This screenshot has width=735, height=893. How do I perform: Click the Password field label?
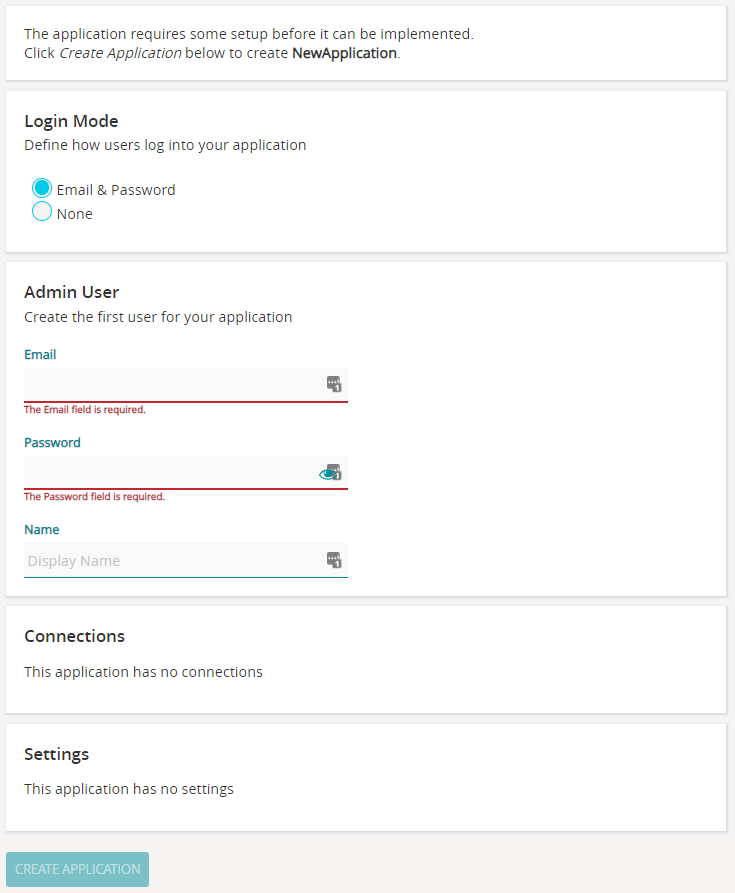(x=52, y=442)
